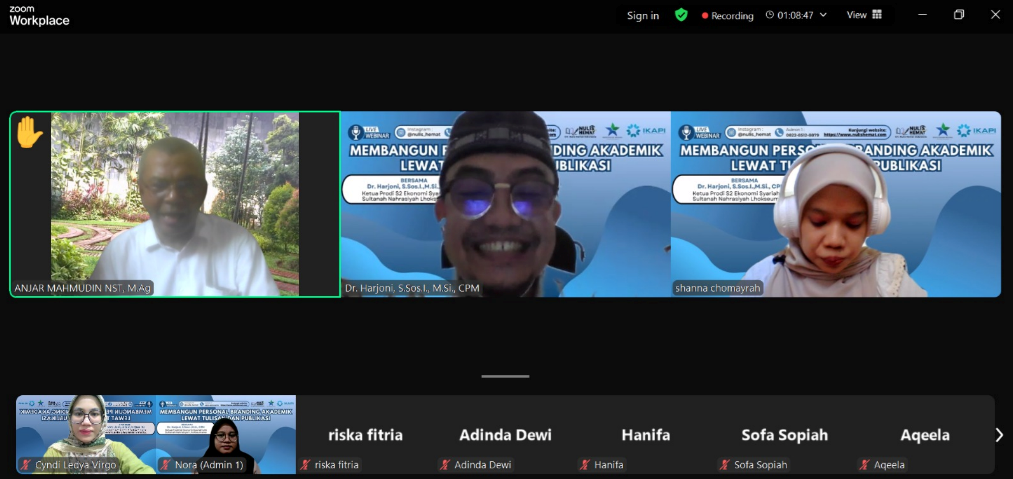Click the grid icon next to View

[x=877, y=15]
